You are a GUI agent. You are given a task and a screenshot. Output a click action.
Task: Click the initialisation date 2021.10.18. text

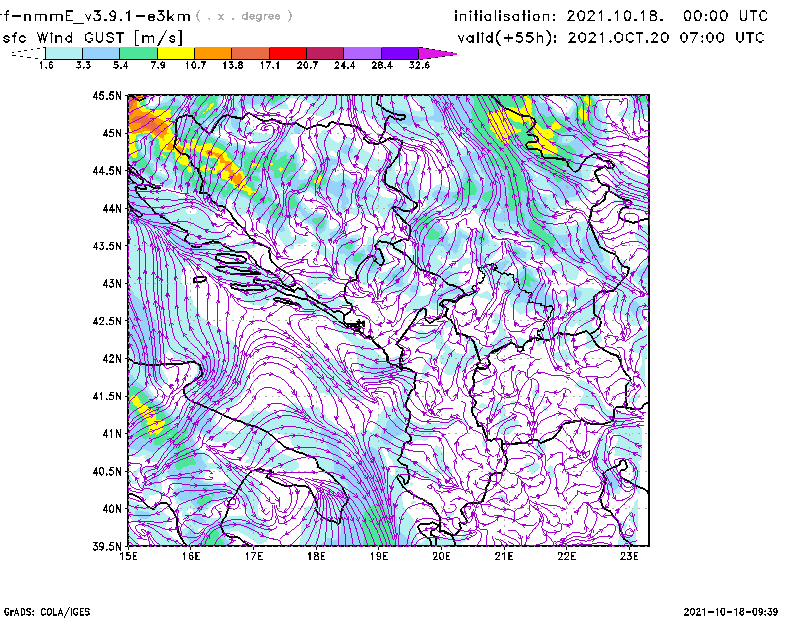(x=615, y=16)
